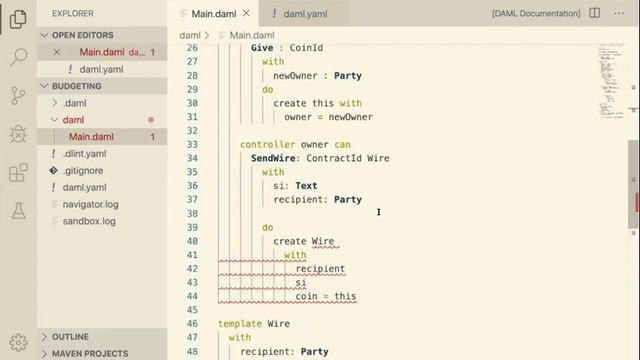Open the editor More Actions ellipsis
Screen dimensions: 640x360
[619, 13]
